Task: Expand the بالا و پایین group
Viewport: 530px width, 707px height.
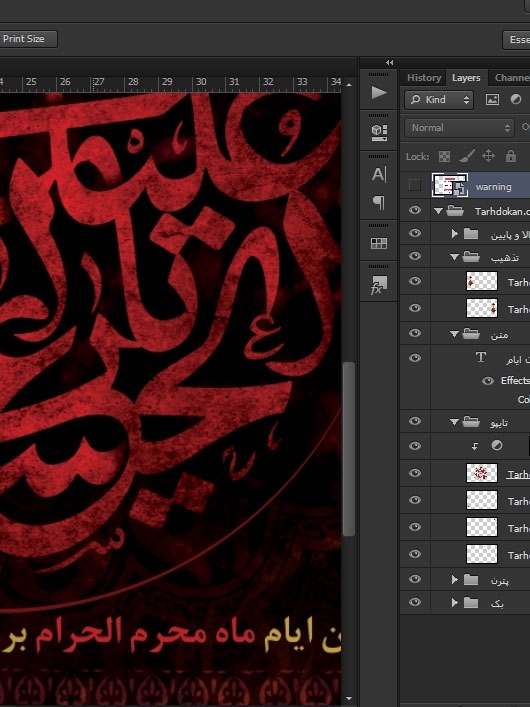Action: pos(455,234)
